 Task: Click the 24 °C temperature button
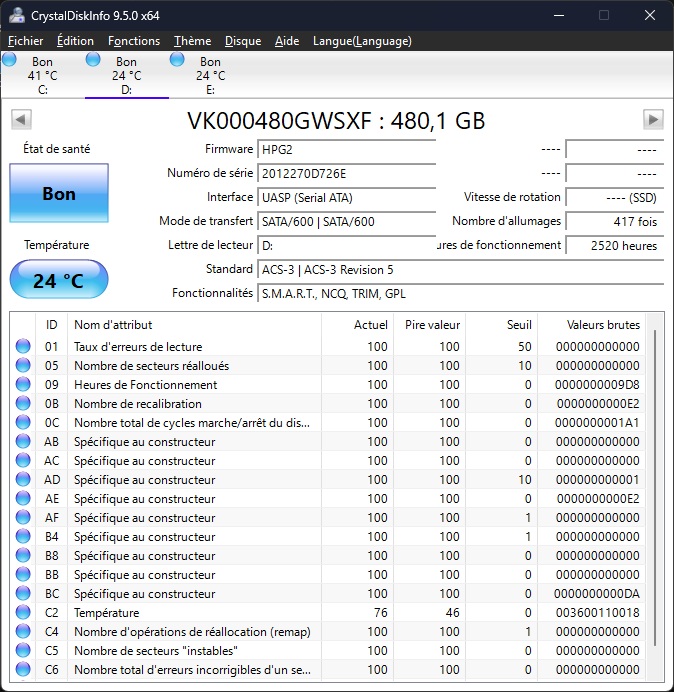pos(59,280)
